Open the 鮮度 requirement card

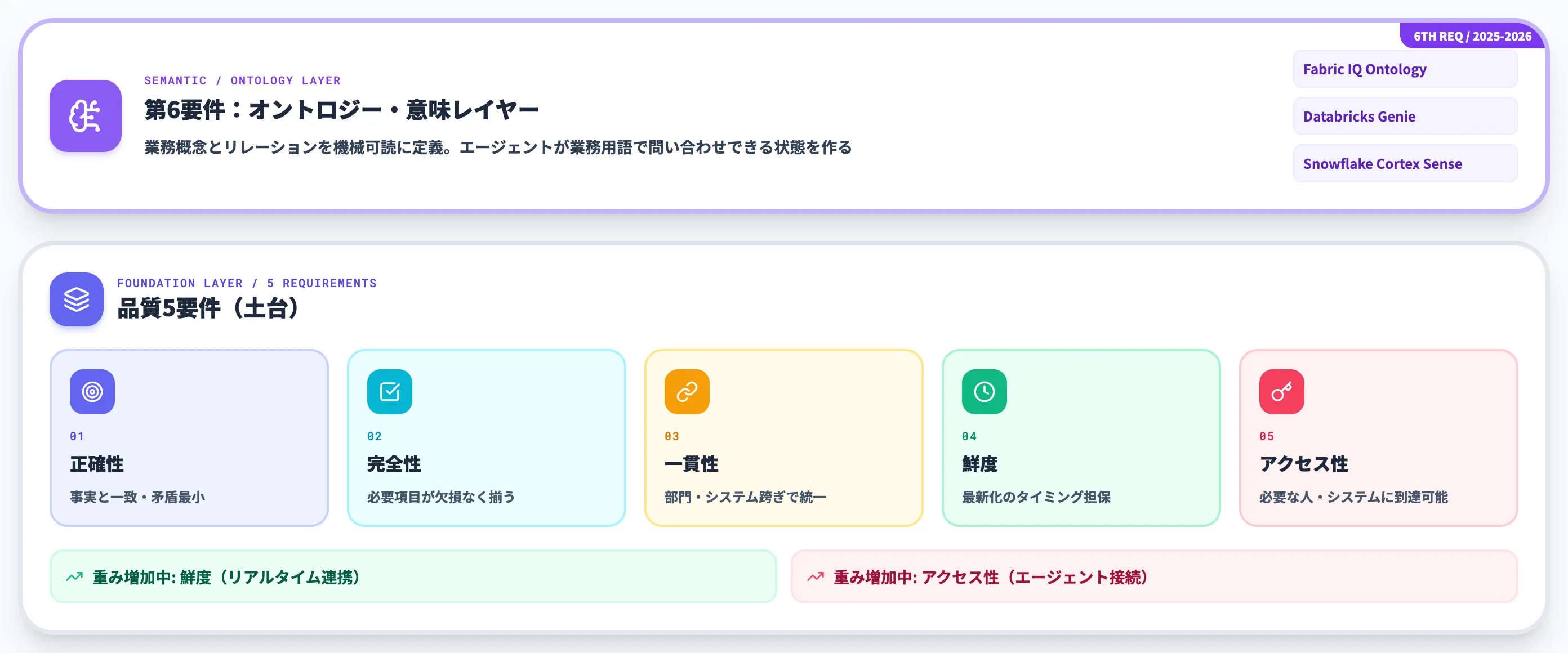click(x=1081, y=437)
